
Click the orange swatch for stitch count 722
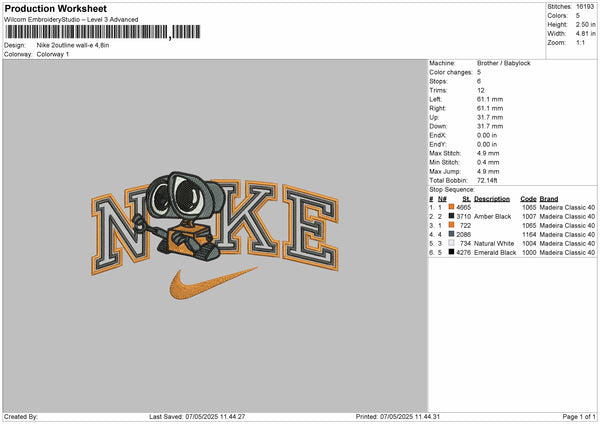click(x=452, y=225)
